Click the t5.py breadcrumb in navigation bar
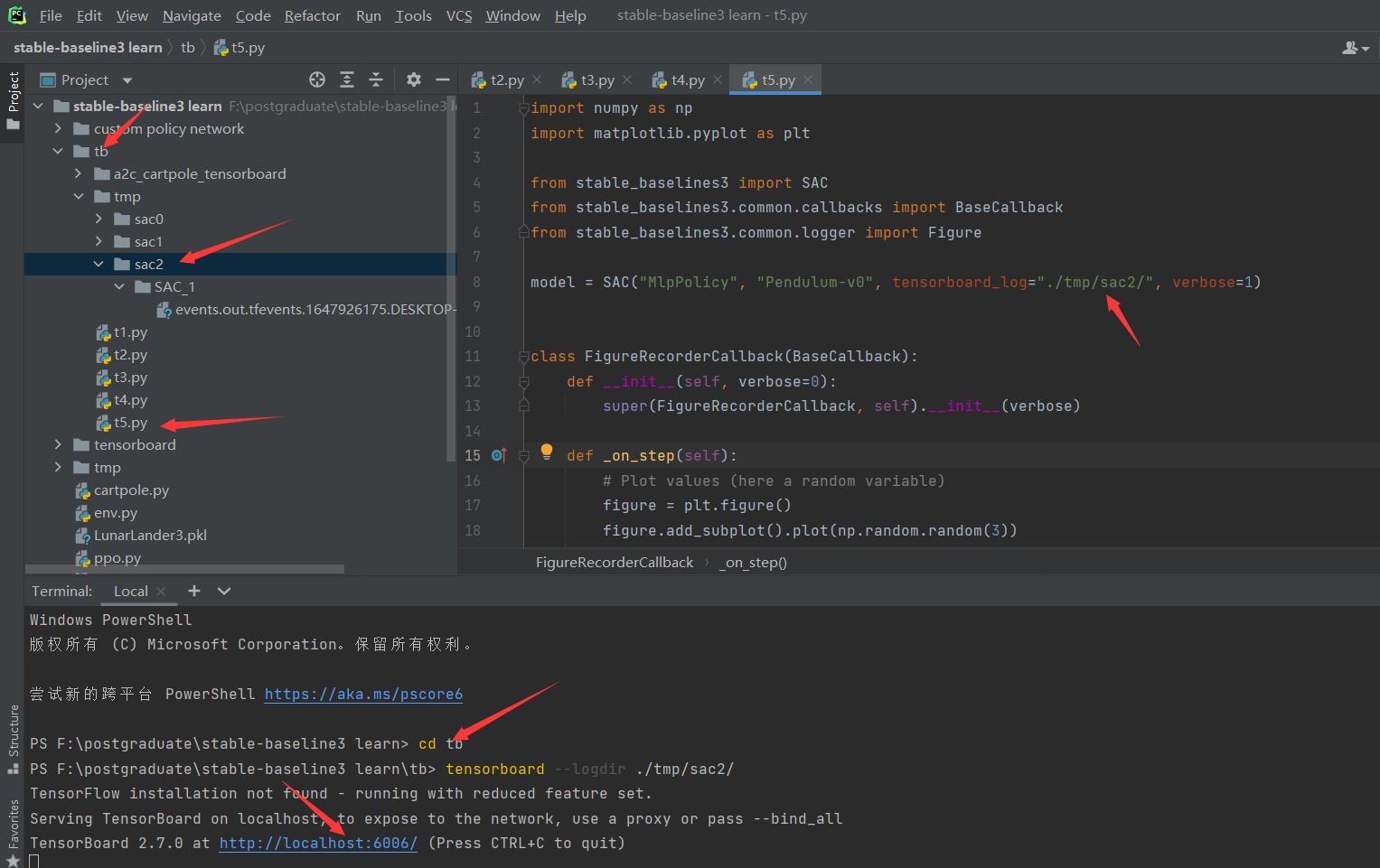This screenshot has height=868, width=1380. 239,47
